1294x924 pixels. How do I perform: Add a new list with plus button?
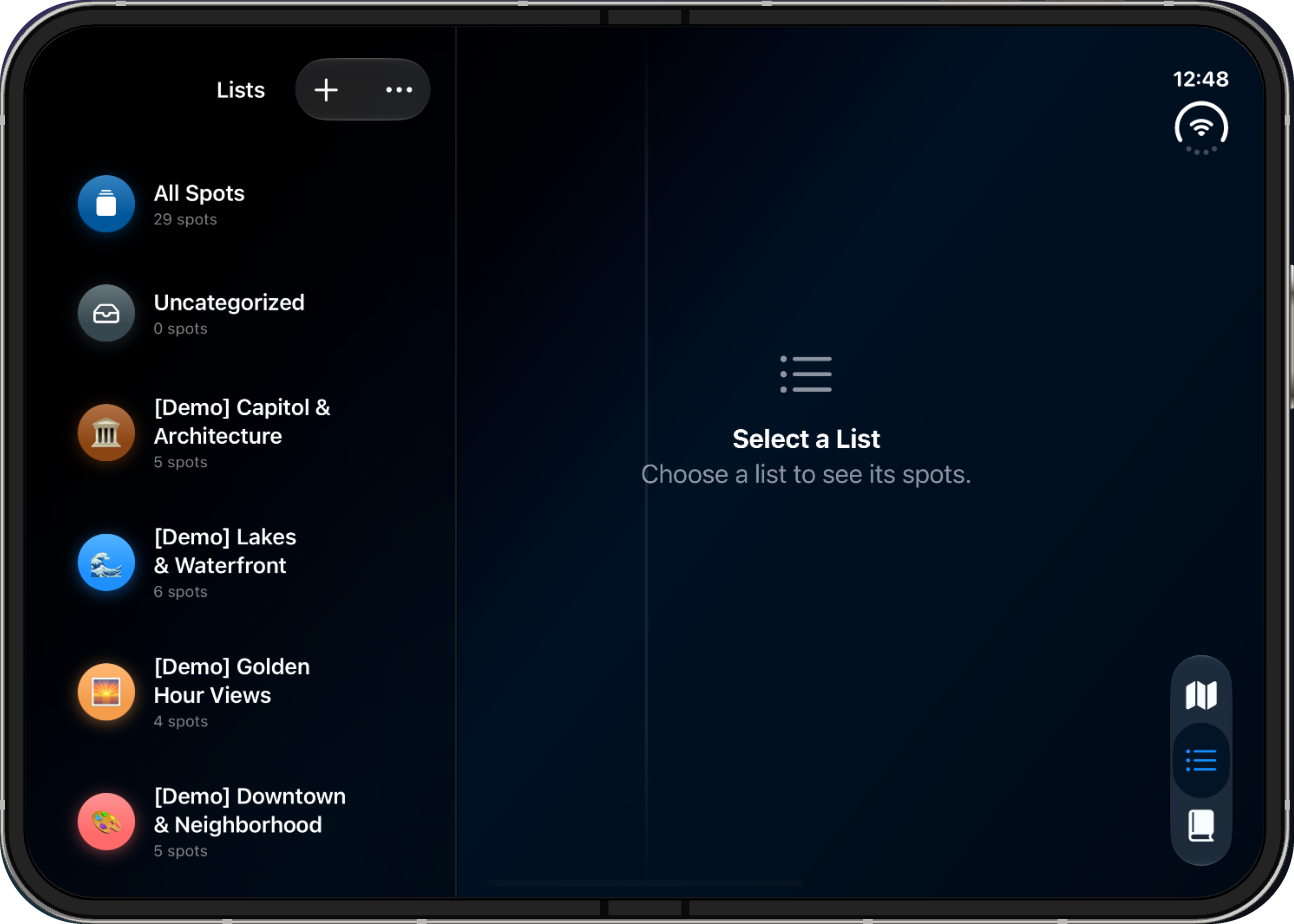326,90
